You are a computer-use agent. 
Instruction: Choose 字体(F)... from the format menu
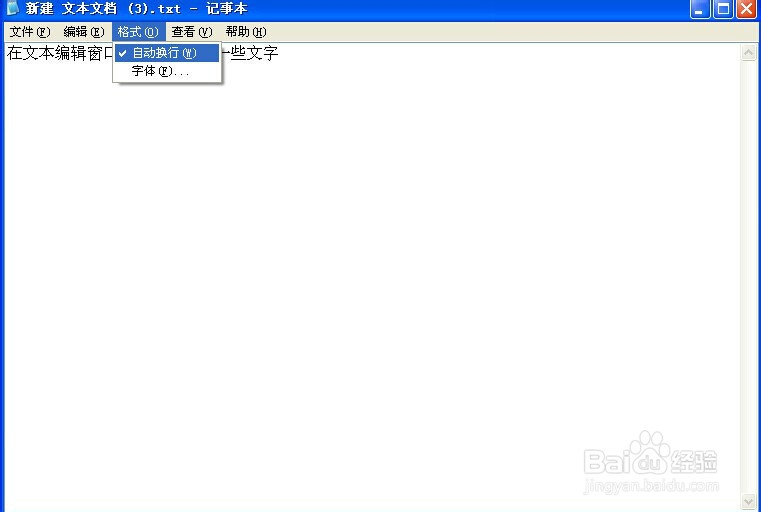167,71
